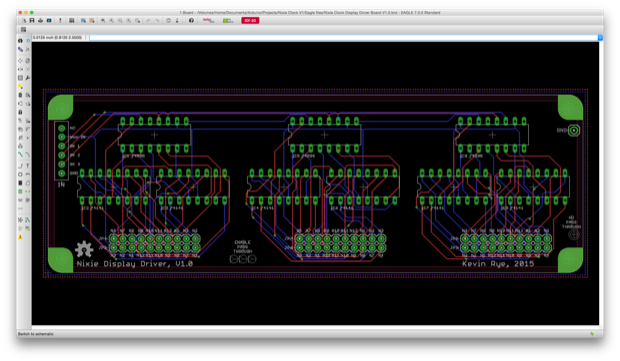Open the CAM processor tool

click(x=49, y=21)
